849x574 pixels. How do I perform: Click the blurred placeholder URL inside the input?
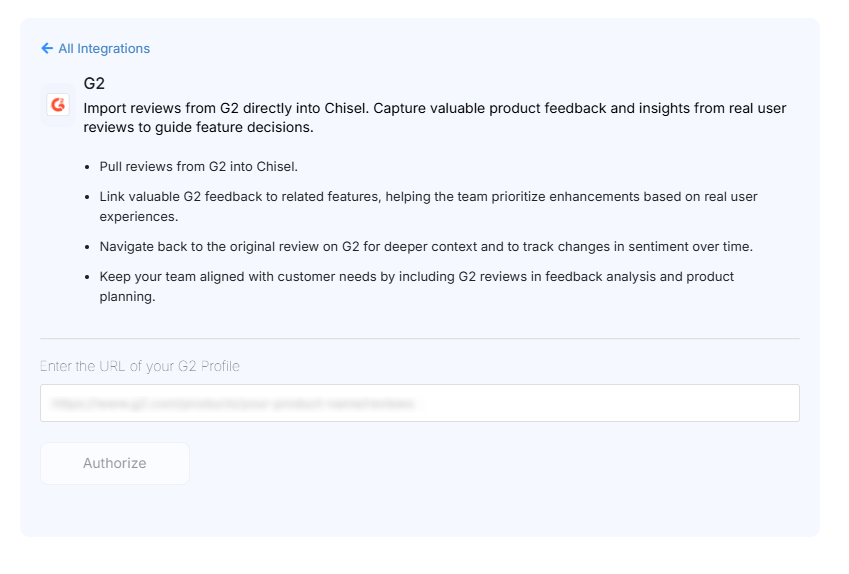click(234, 403)
